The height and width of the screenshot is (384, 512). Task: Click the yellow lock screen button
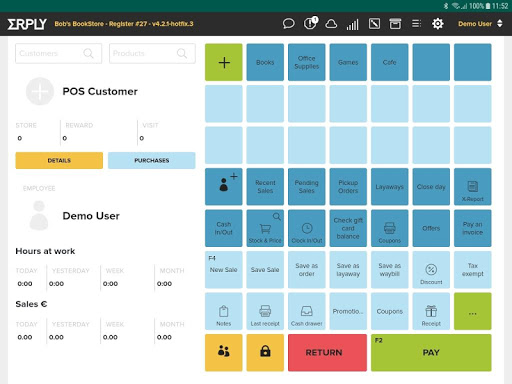[x=265, y=353]
